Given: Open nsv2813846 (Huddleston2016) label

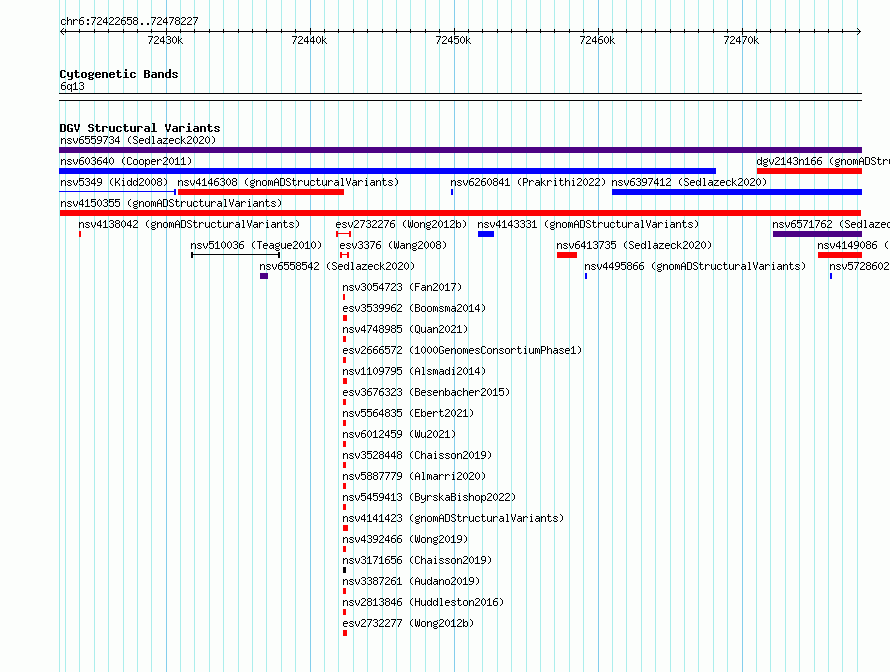Looking at the screenshot, I should tap(423, 602).
